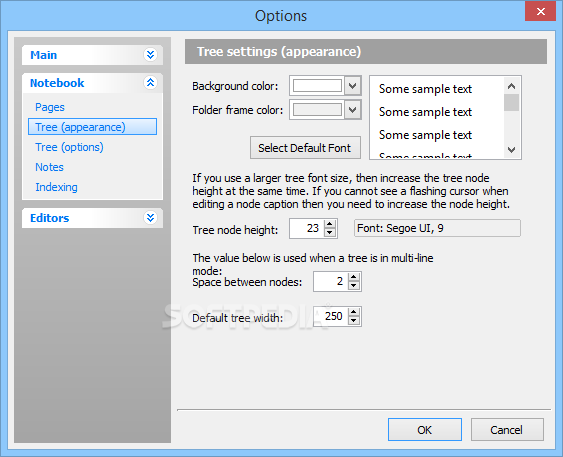The image size is (563, 457).
Task: Collapse the Notebook section chevron
Action: pos(150,83)
